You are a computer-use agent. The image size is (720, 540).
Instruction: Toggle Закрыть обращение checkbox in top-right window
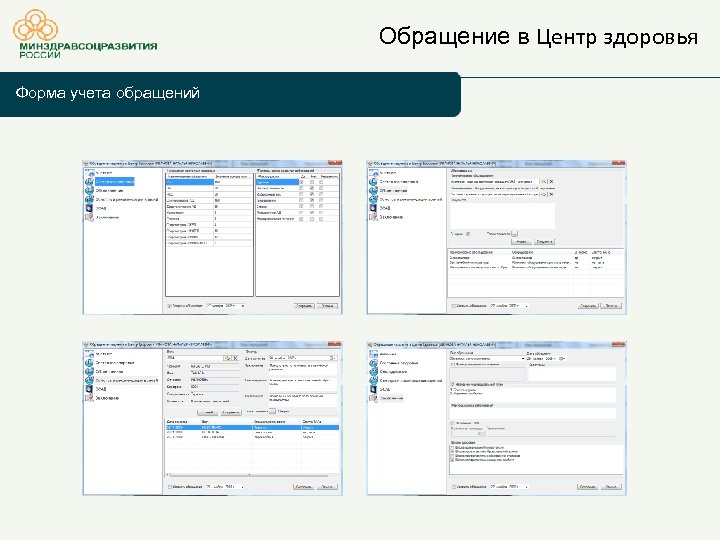tap(453, 305)
